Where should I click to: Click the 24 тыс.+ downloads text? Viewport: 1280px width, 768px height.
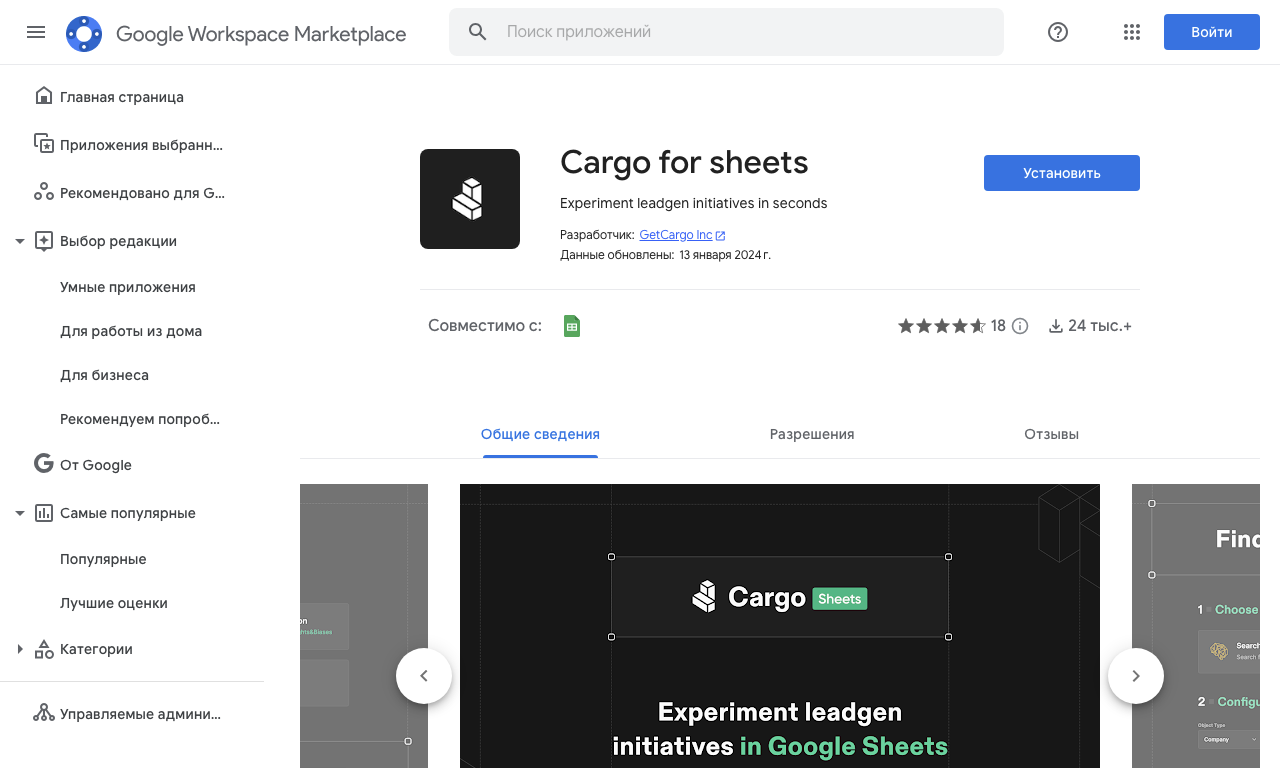pyautogui.click(x=1100, y=326)
